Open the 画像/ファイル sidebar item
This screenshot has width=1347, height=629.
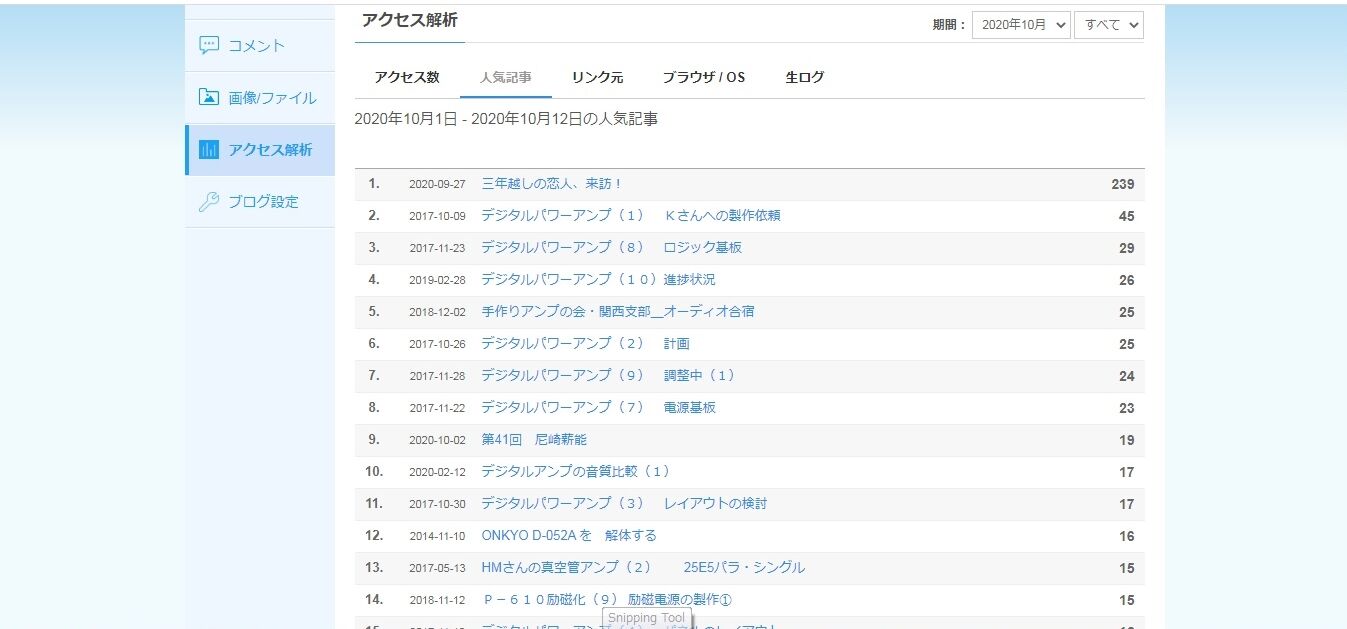tap(260, 97)
